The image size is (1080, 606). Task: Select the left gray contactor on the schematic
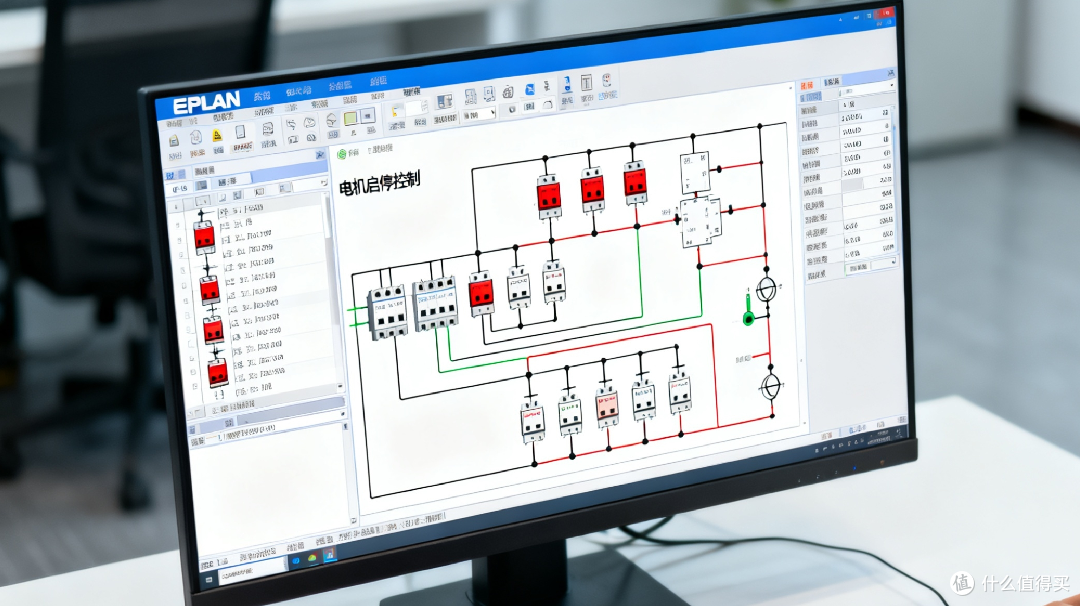point(388,312)
